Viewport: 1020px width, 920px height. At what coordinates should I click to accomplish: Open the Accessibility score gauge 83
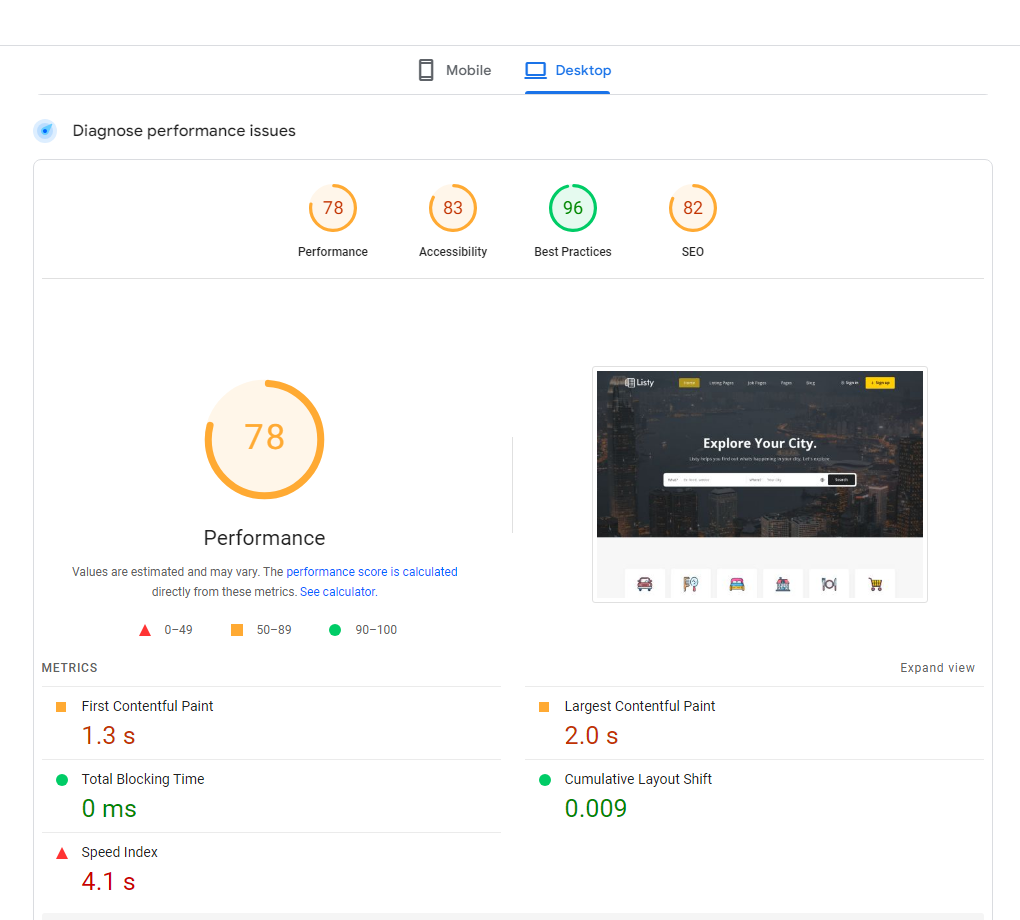[453, 208]
